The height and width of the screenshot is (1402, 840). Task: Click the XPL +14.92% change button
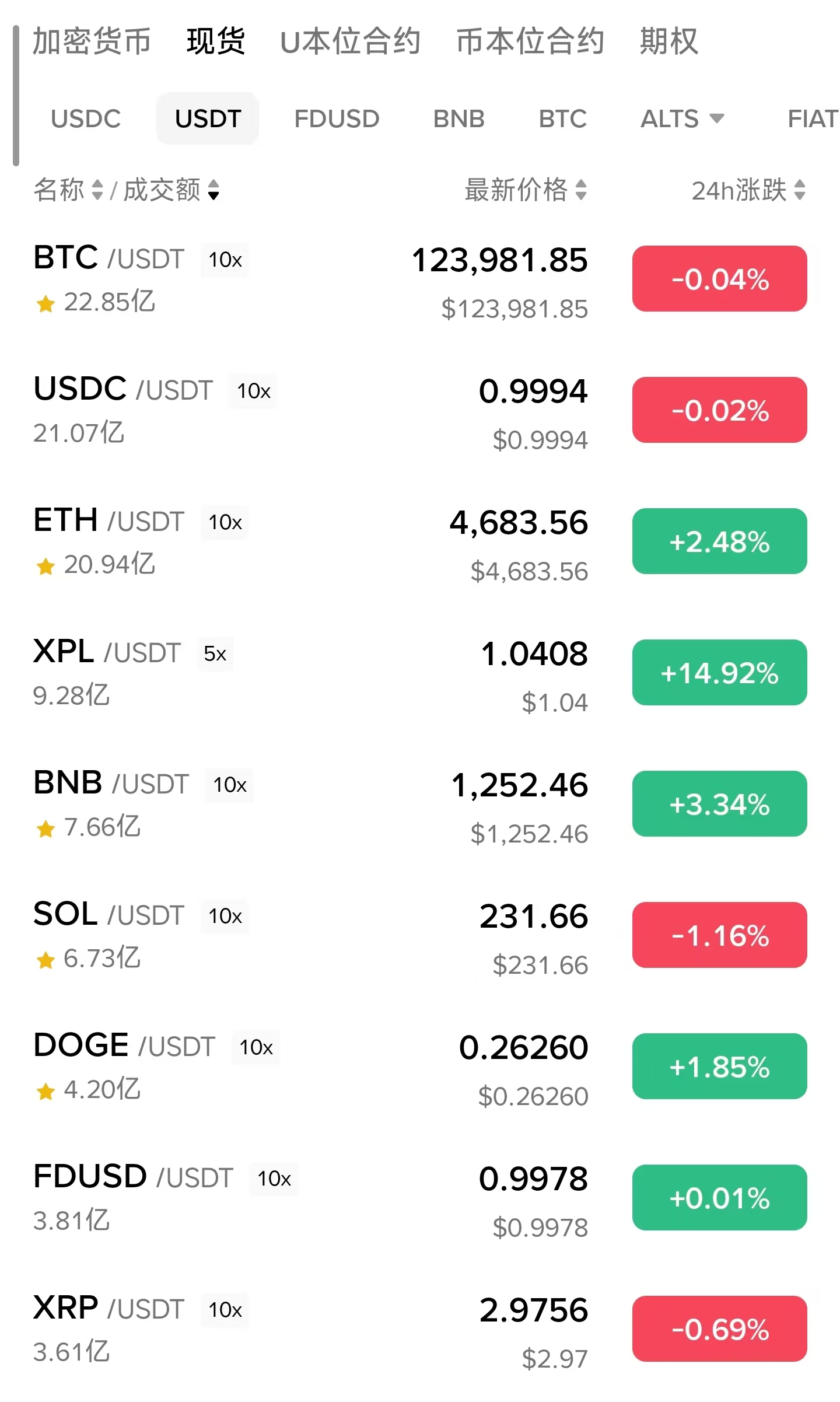pyautogui.click(x=719, y=673)
